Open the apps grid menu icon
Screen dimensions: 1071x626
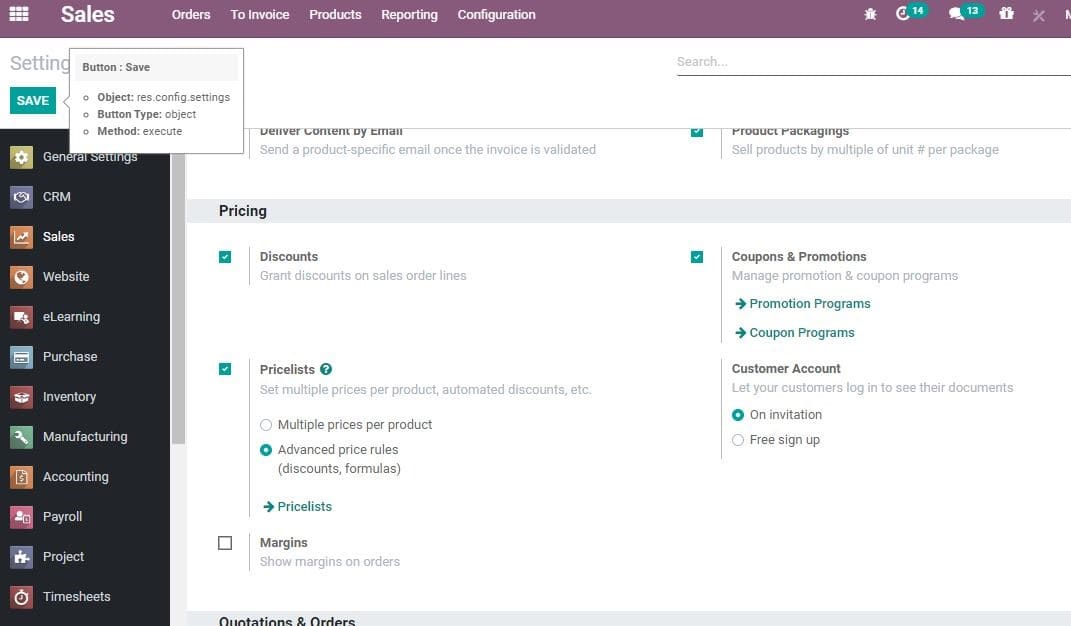[x=18, y=14]
